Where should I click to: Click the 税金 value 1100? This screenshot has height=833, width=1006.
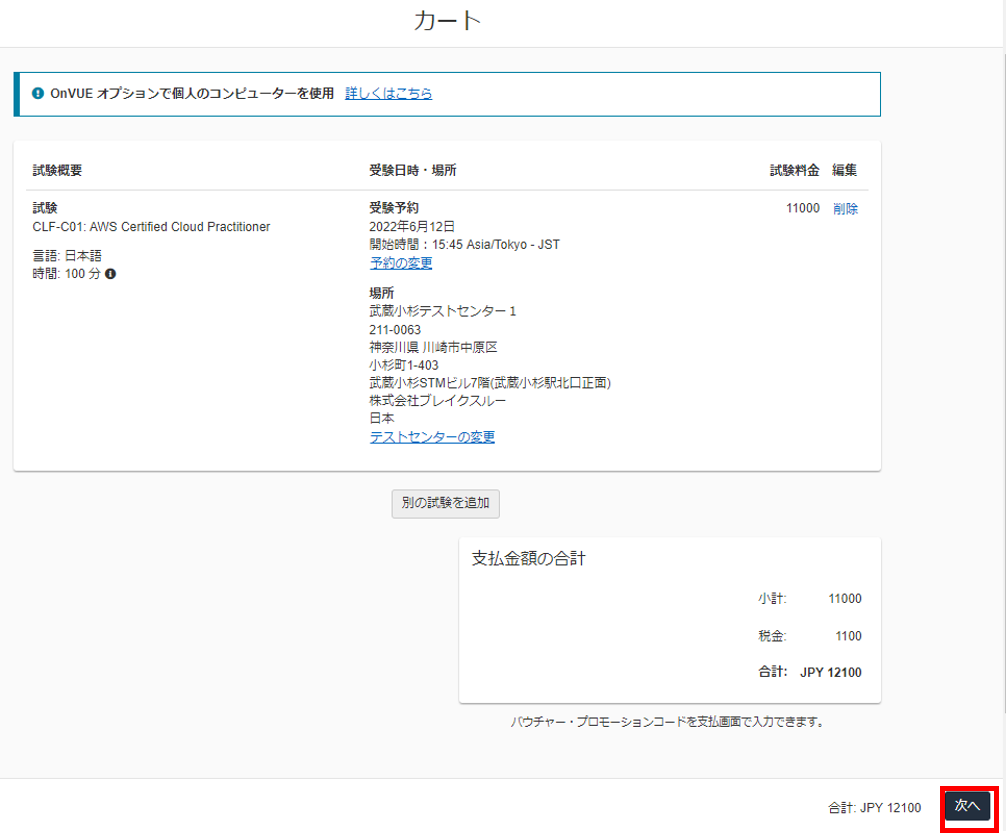pyautogui.click(x=848, y=636)
